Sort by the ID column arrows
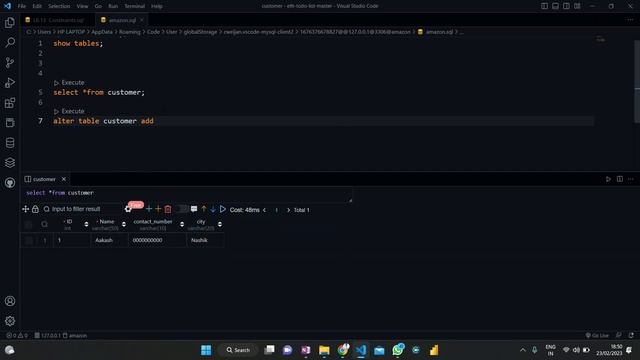Image resolution: width=640 pixels, height=360 pixels. pyautogui.click(x=86, y=224)
